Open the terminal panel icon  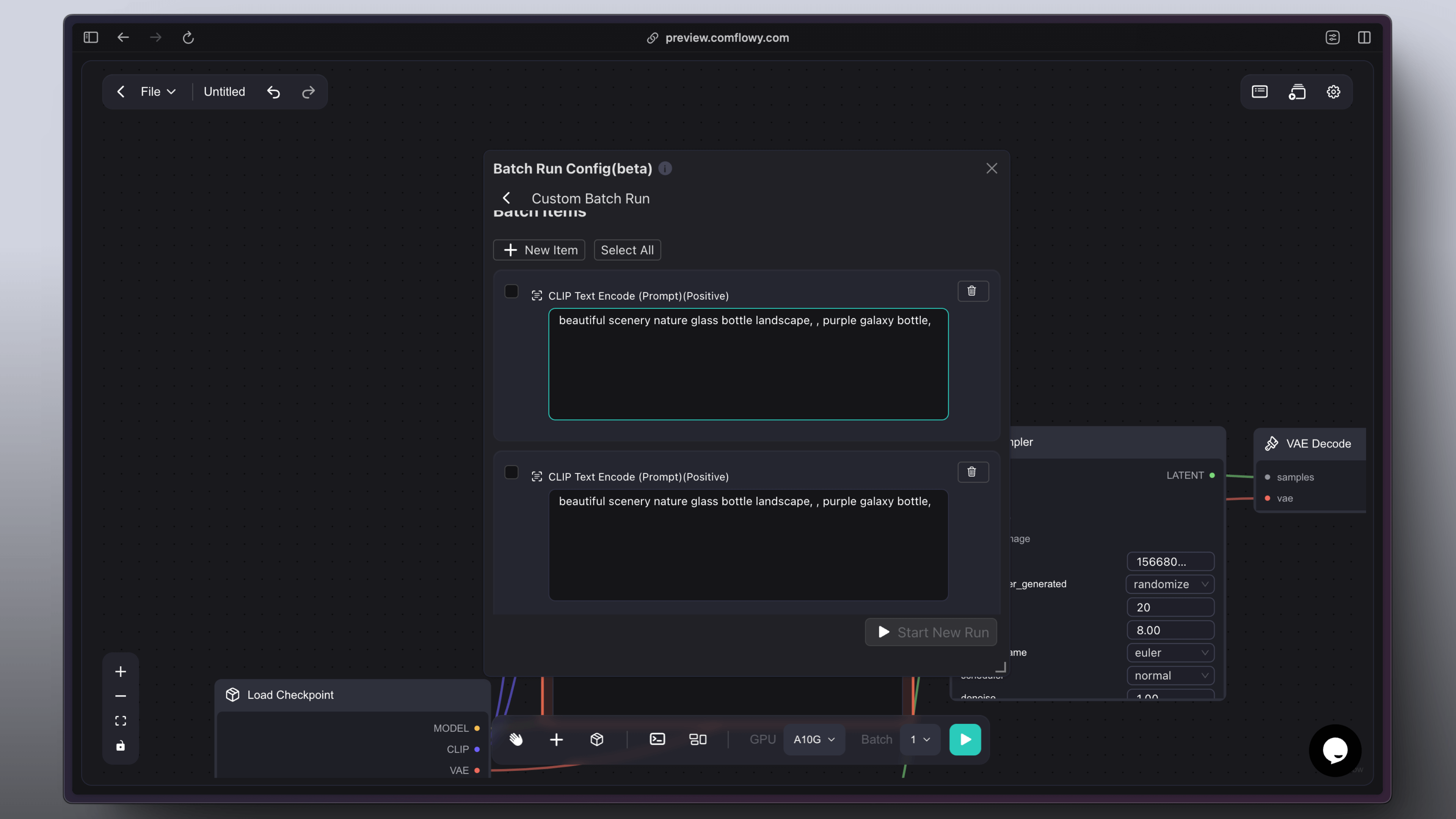[657, 739]
